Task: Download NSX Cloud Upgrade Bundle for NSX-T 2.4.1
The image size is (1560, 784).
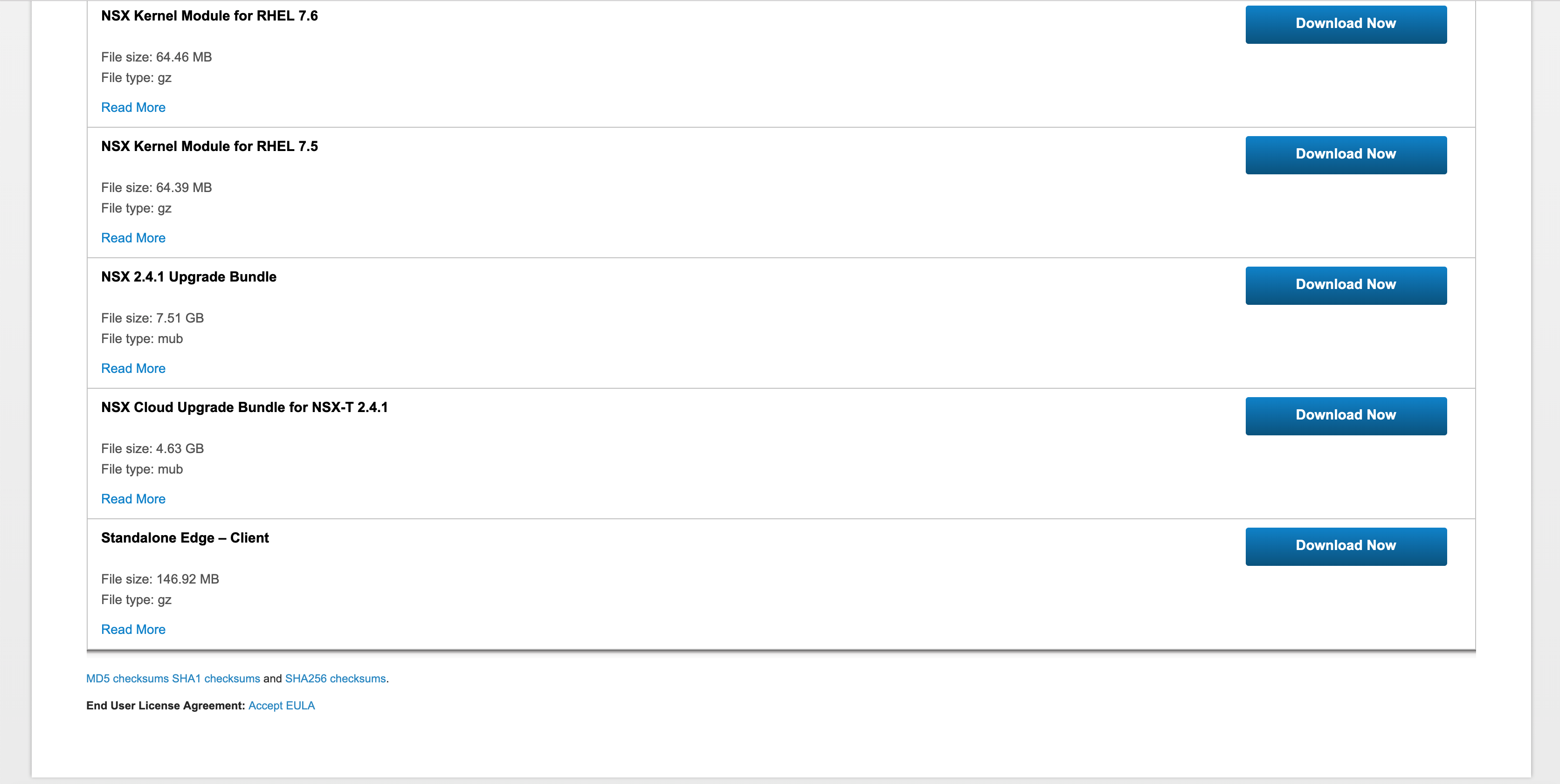Action: (x=1346, y=416)
